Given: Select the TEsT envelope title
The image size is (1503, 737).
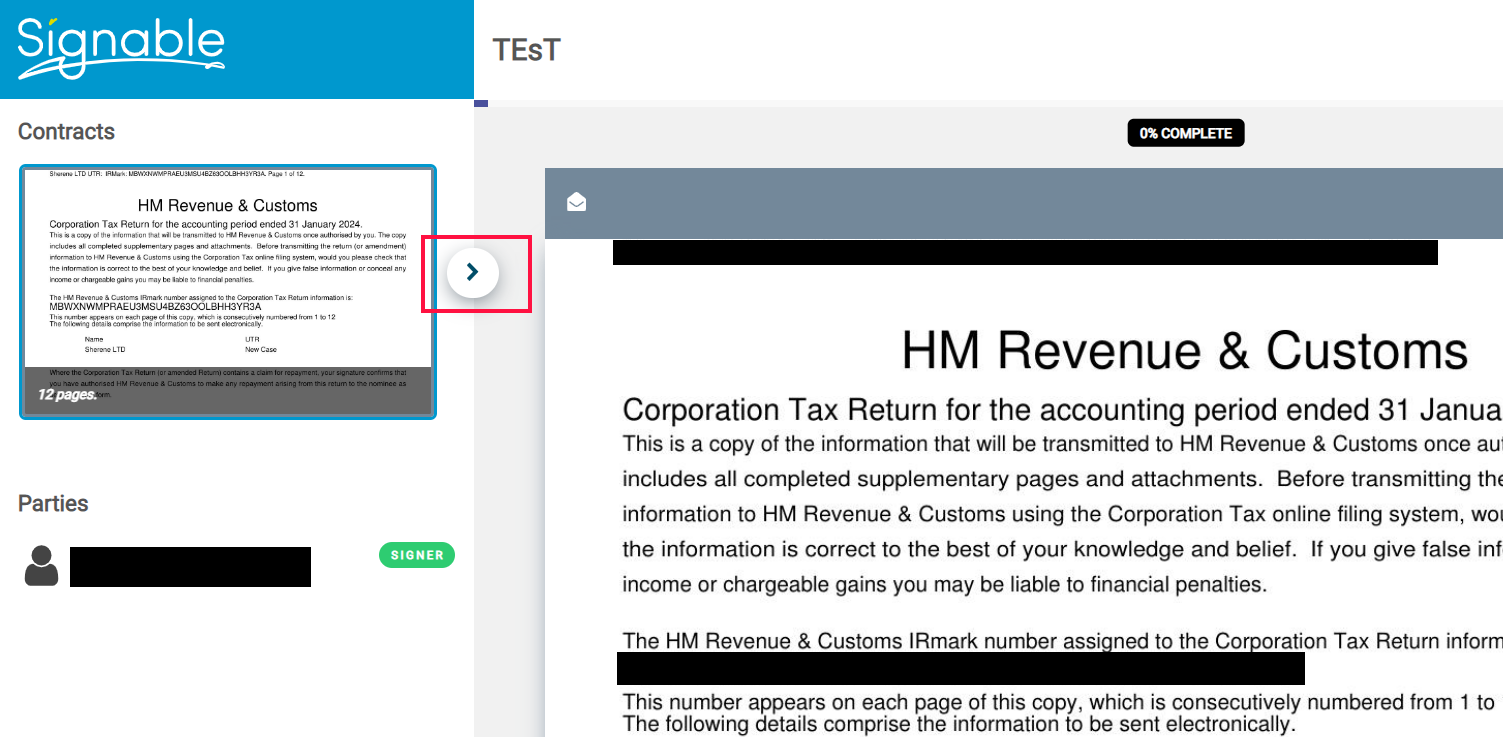Looking at the screenshot, I should [526, 50].
